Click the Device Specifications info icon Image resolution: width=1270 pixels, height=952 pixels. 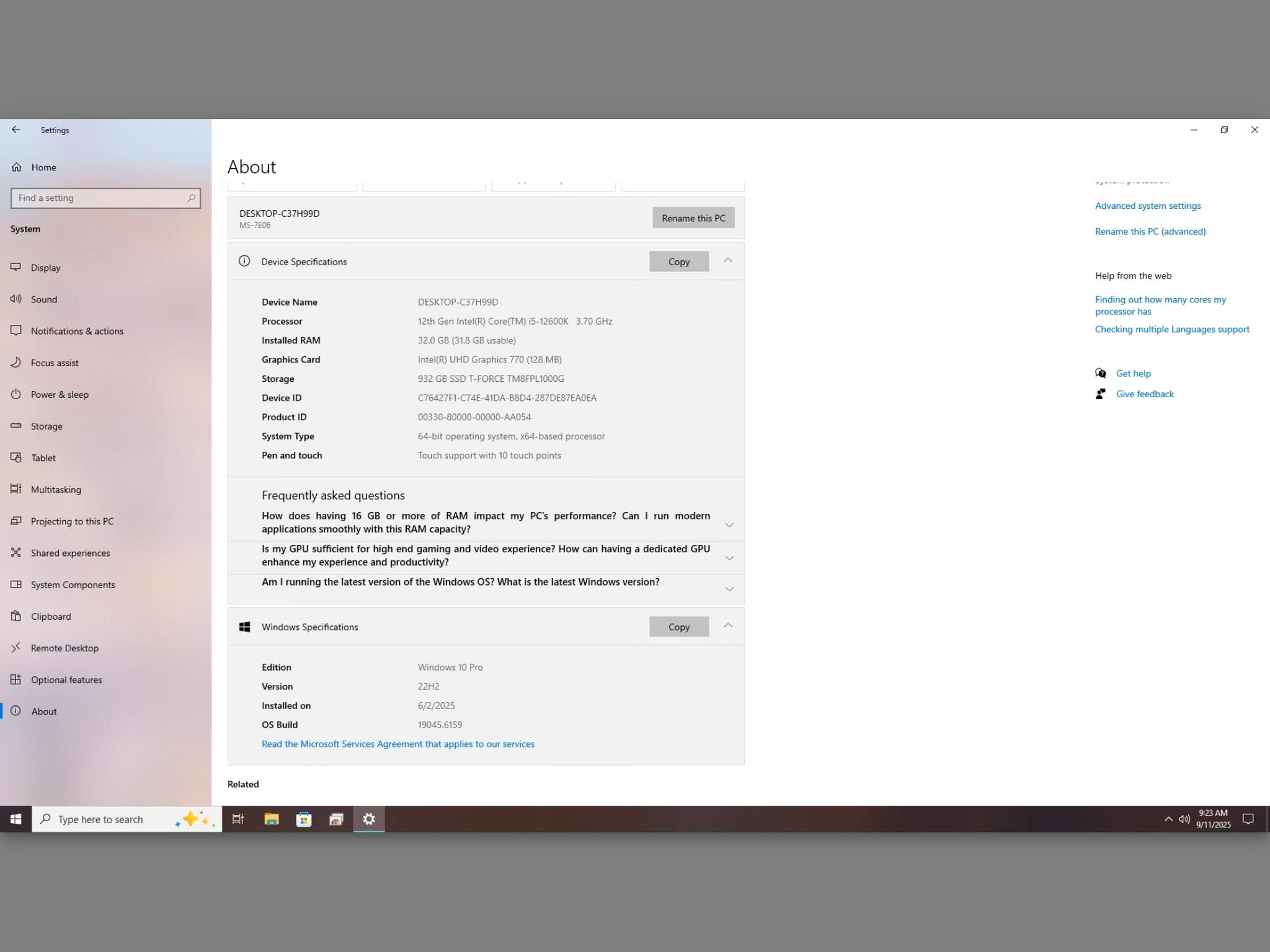click(244, 261)
